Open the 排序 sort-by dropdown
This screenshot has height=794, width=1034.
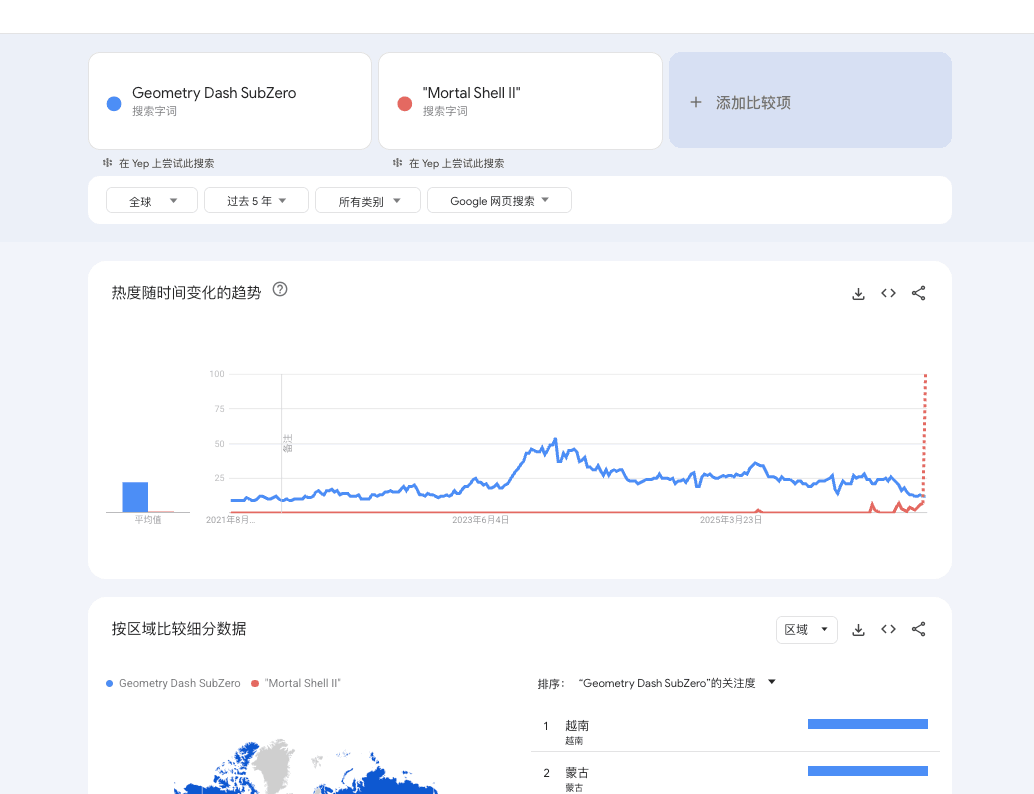coord(676,683)
